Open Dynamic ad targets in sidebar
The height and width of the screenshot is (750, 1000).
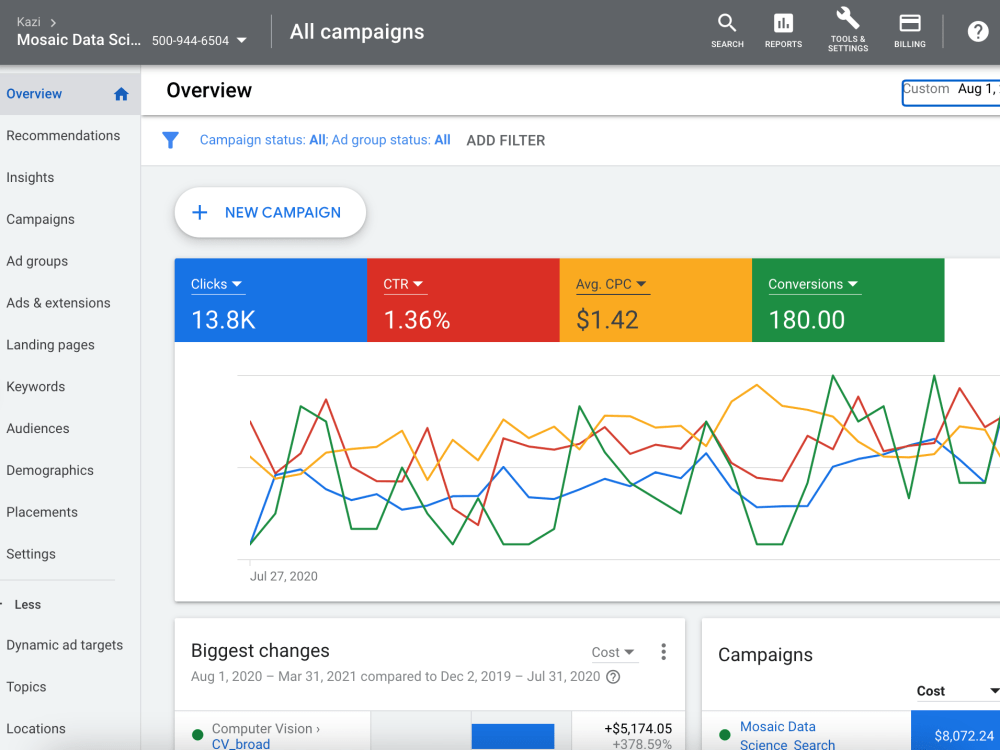coord(64,645)
